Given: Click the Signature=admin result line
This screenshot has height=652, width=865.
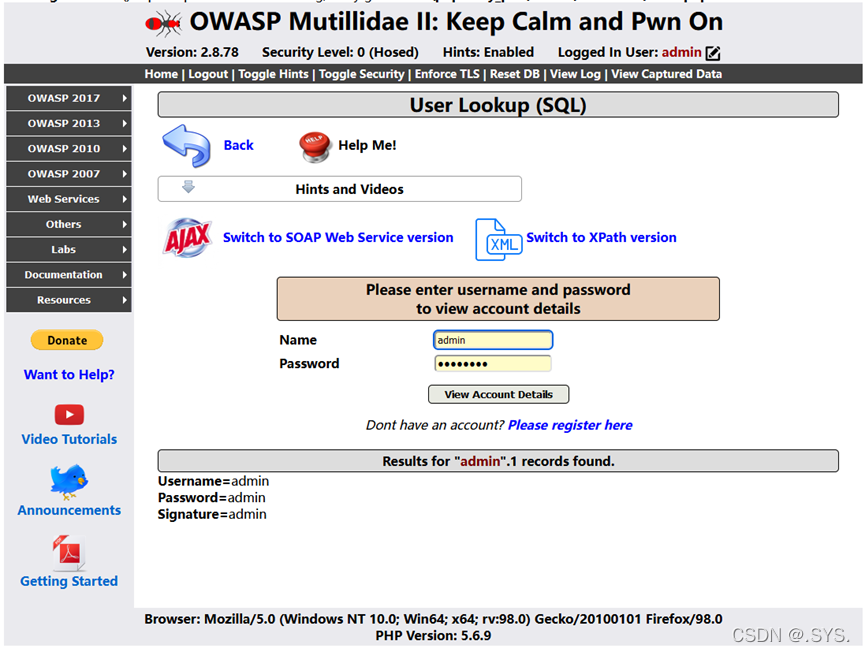Looking at the screenshot, I should click(212, 514).
